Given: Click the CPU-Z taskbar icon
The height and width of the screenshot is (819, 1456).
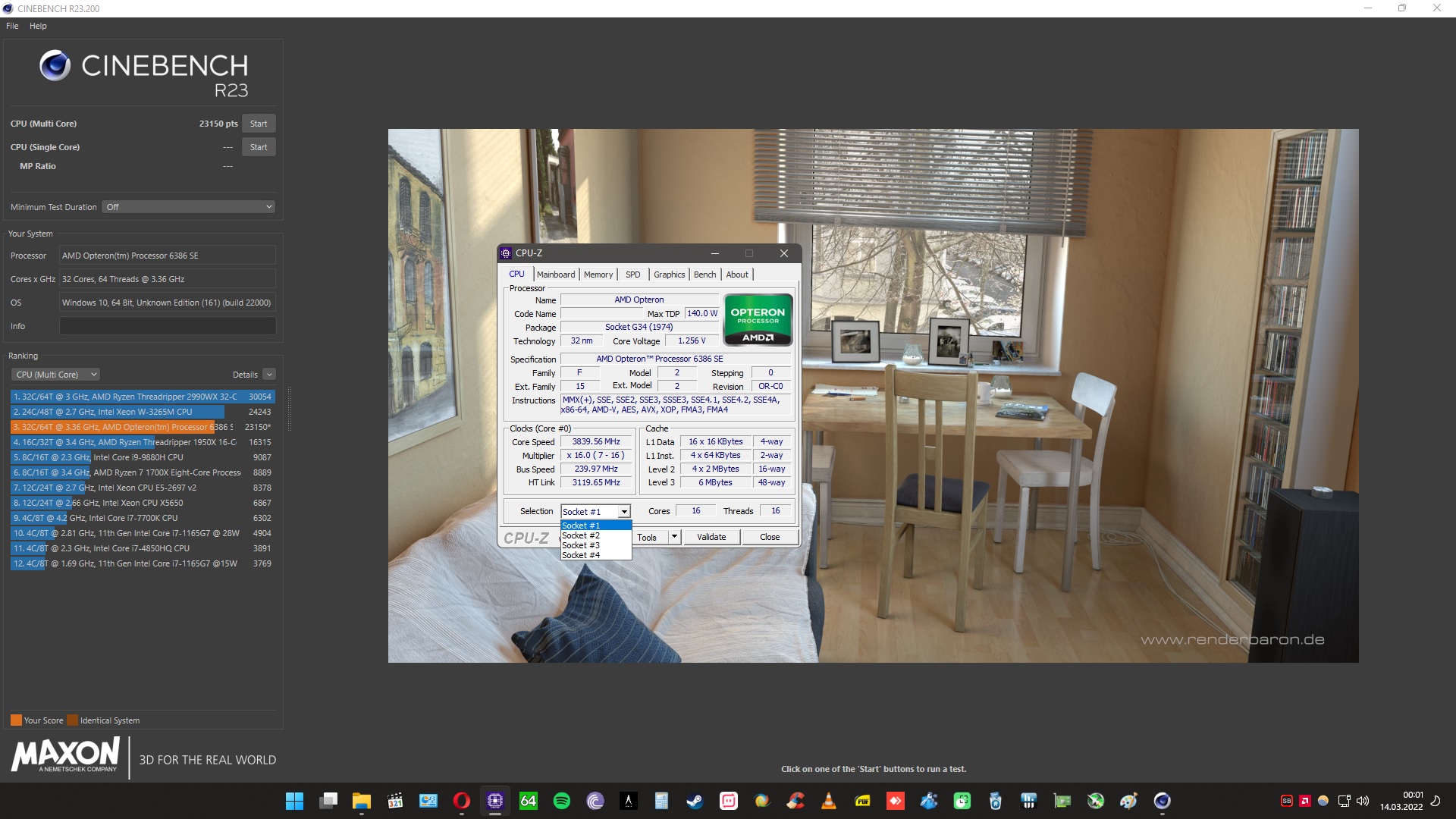Looking at the screenshot, I should (x=495, y=801).
